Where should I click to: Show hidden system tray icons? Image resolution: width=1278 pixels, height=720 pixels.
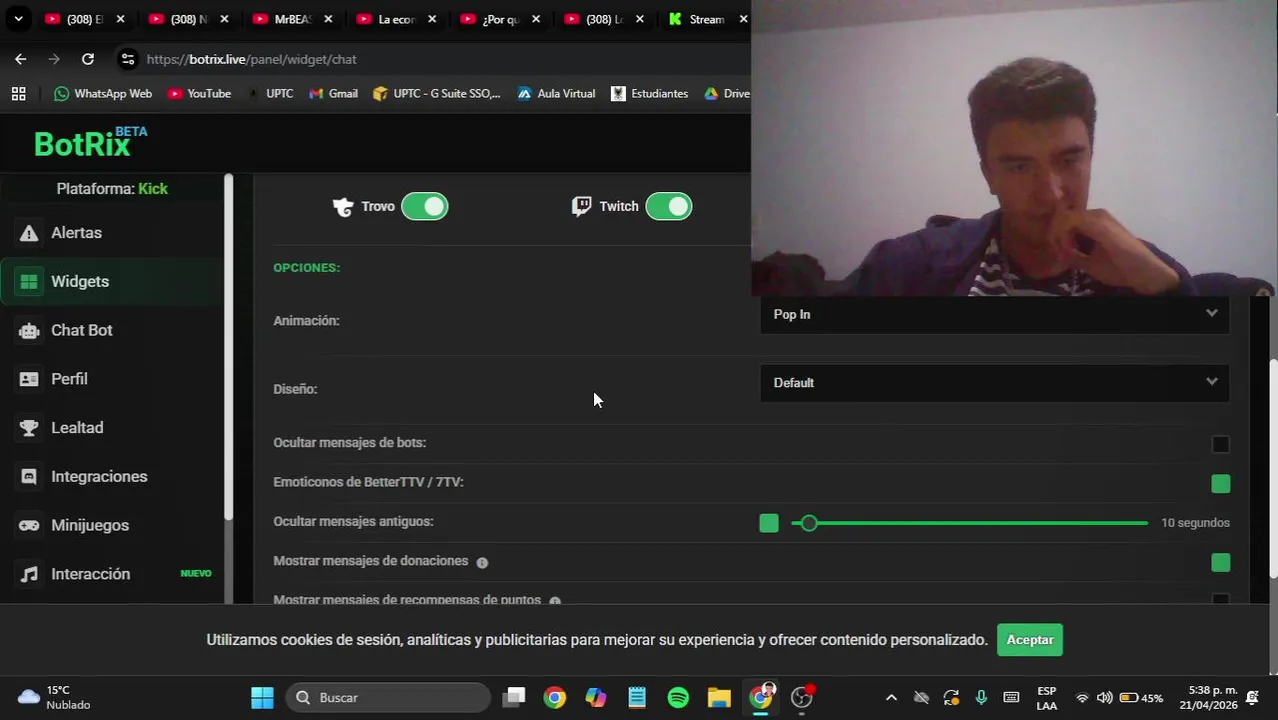point(891,697)
